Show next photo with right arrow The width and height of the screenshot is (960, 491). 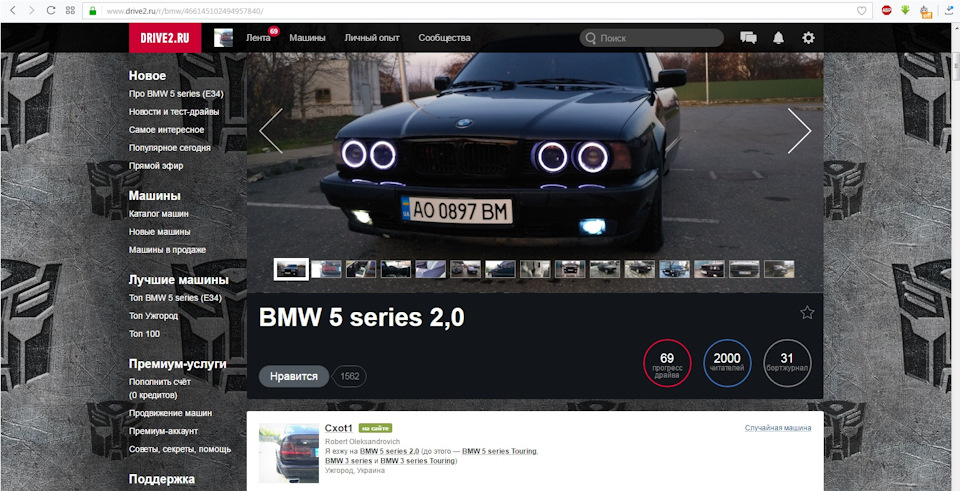tap(799, 130)
